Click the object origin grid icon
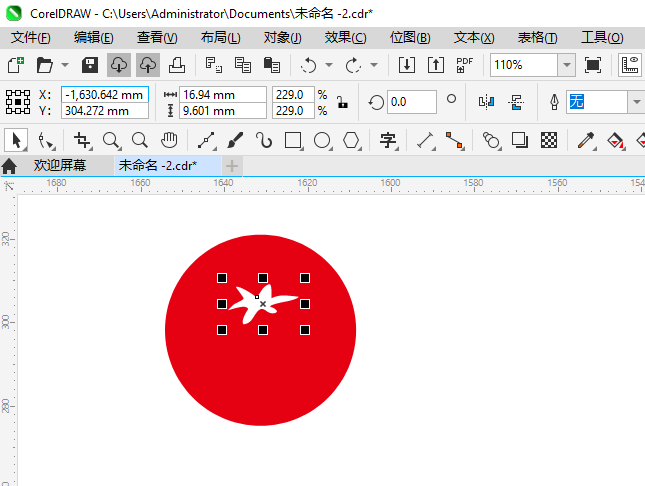The height and width of the screenshot is (486, 645). 18,102
